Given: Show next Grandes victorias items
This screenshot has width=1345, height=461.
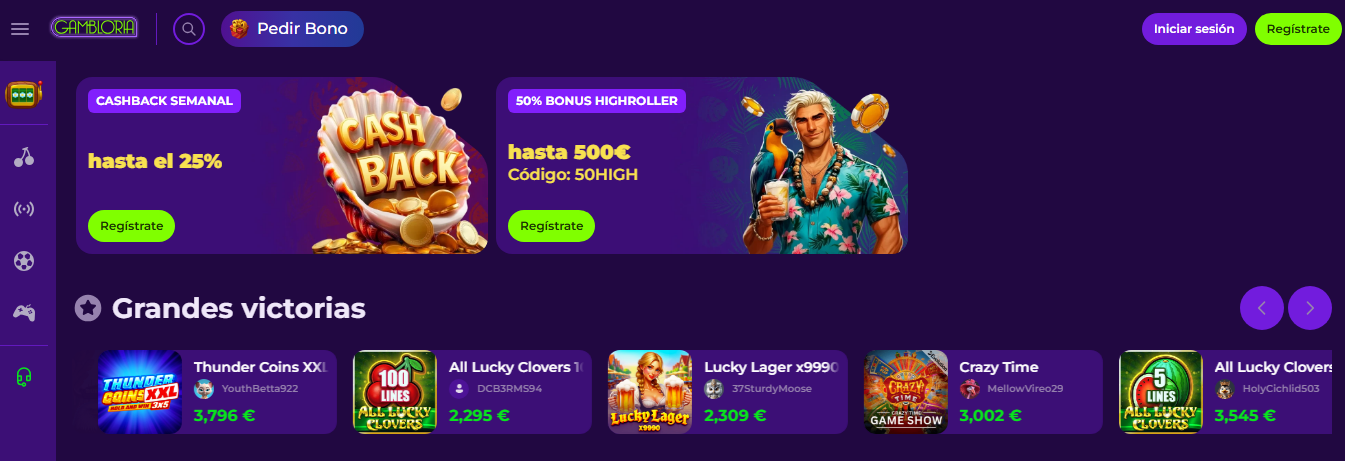Looking at the screenshot, I should tap(1310, 308).
